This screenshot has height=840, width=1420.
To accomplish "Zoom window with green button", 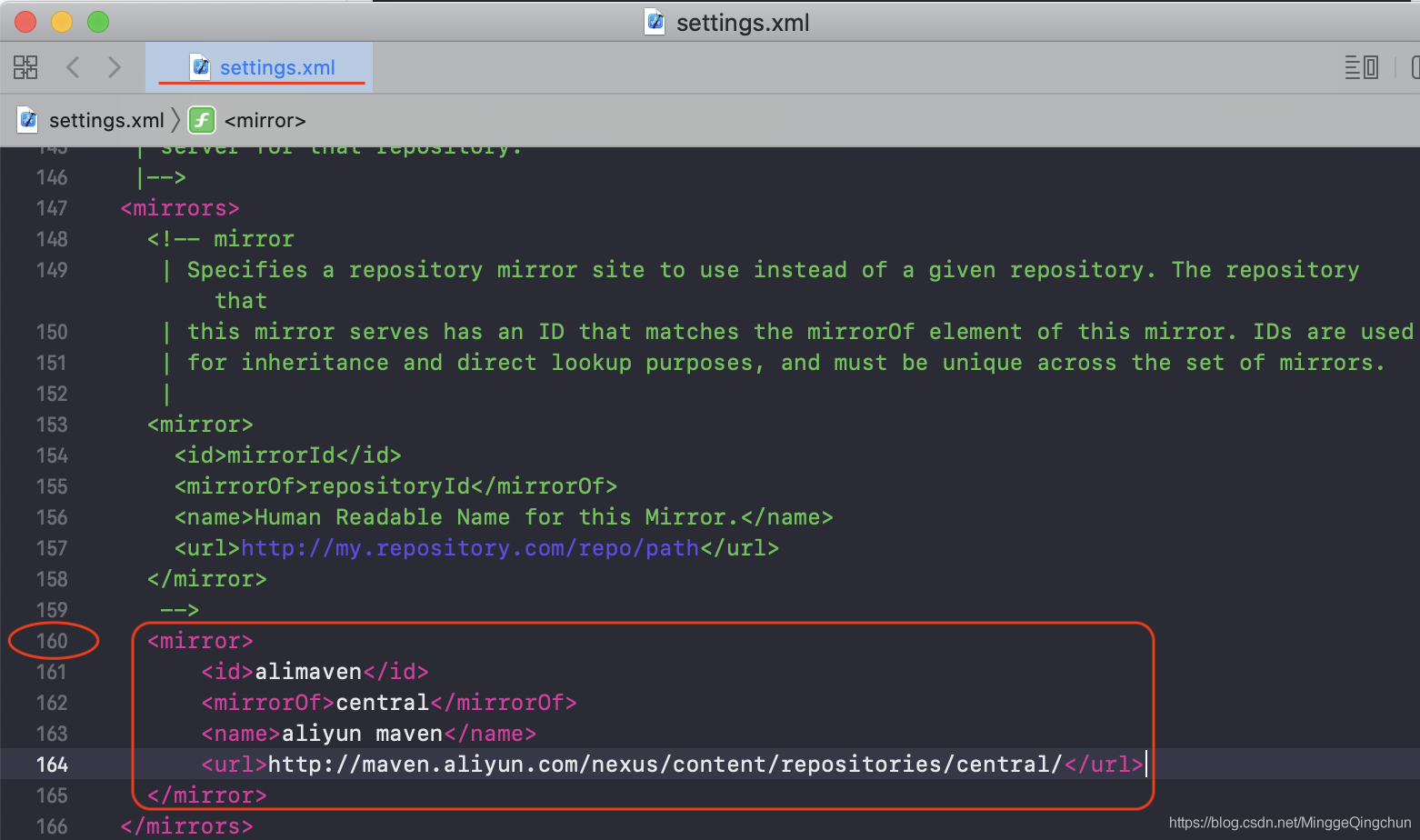I will (98, 22).
